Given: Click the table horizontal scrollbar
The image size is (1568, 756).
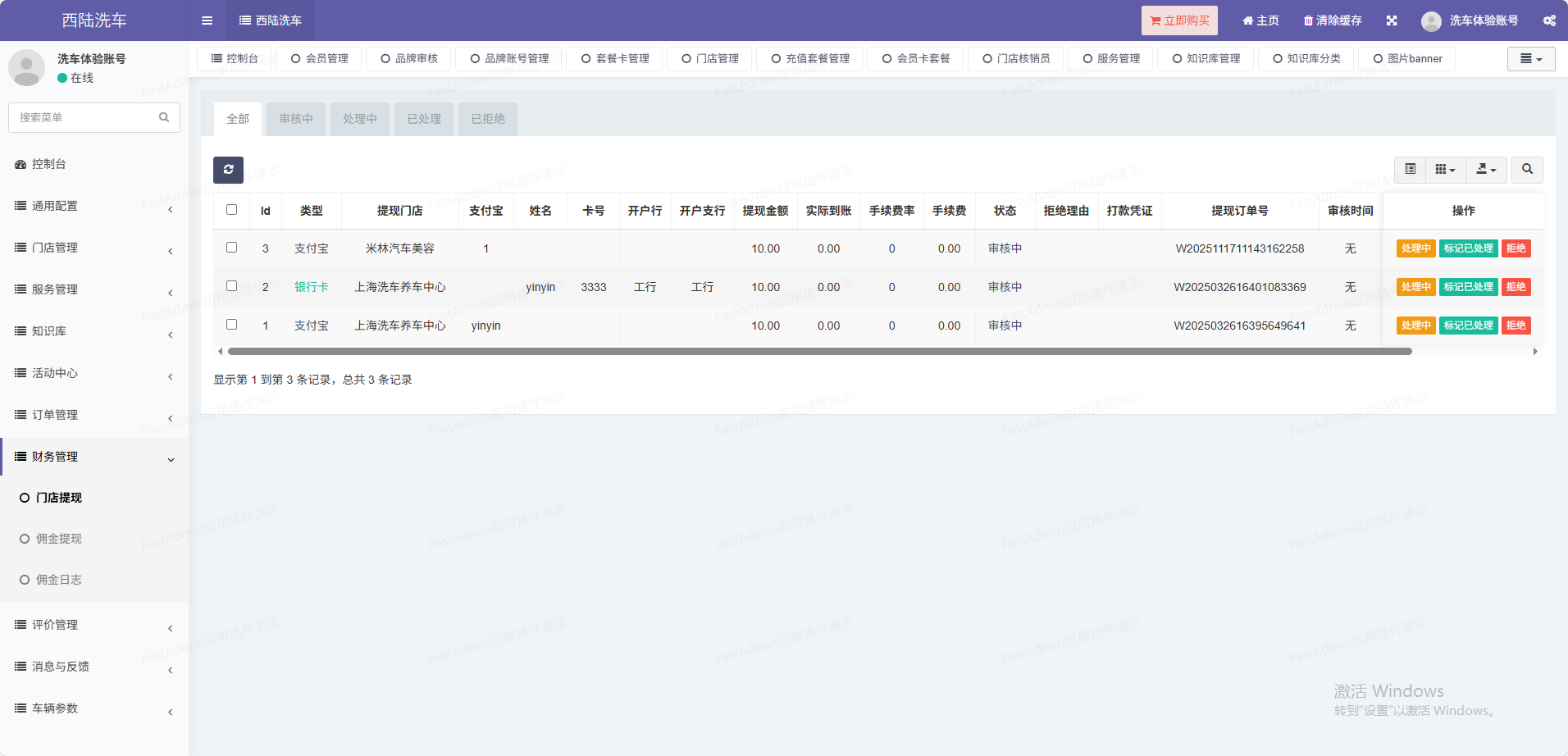Looking at the screenshot, I should pos(820,352).
